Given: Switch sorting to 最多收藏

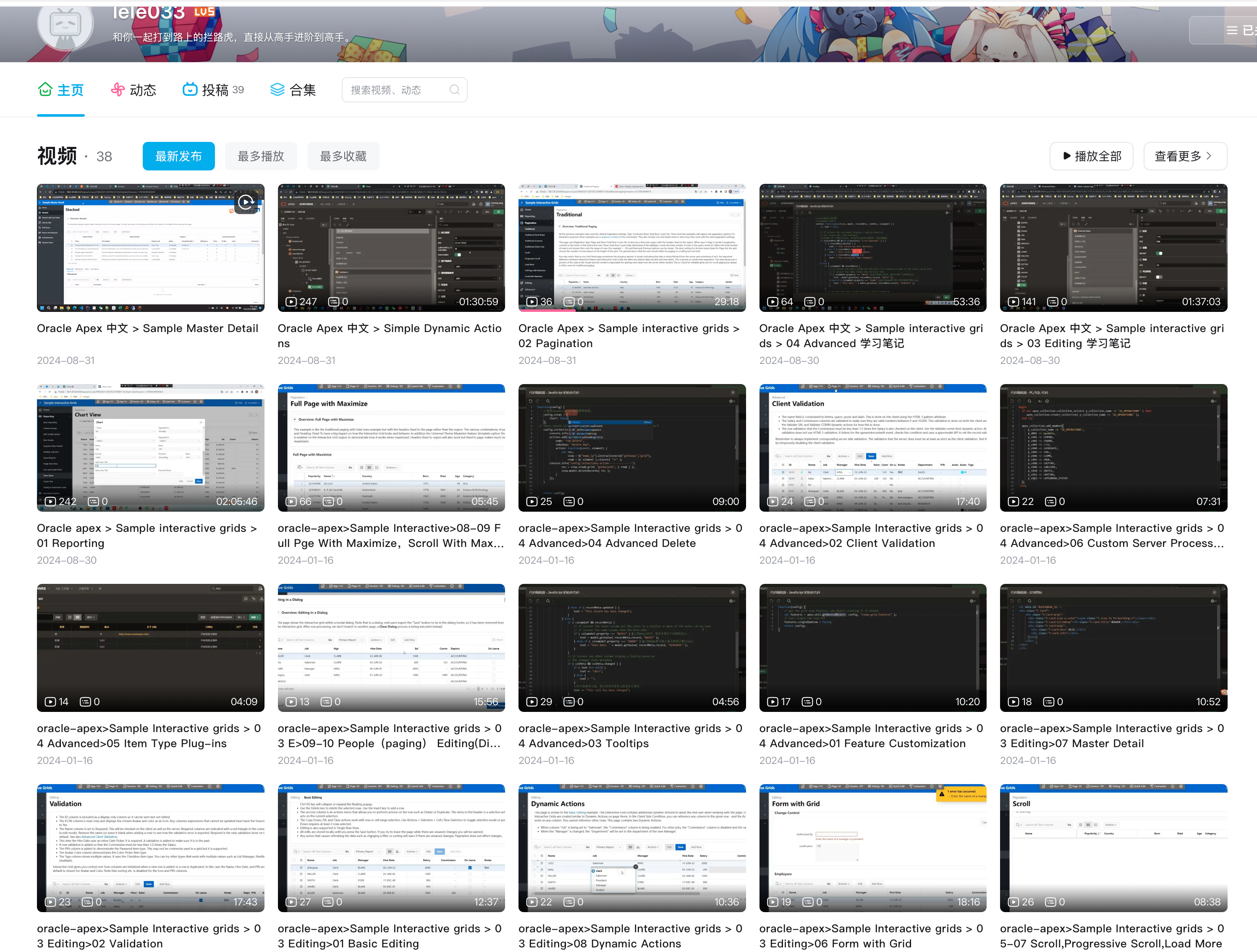Looking at the screenshot, I should [343, 156].
